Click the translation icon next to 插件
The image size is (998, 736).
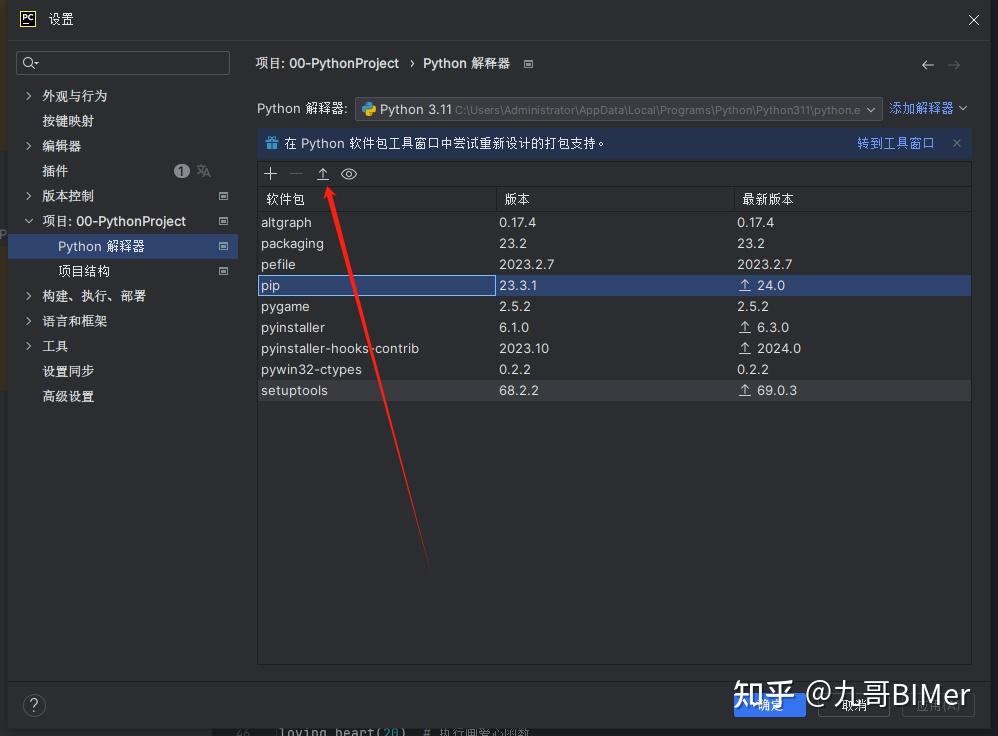(x=204, y=171)
